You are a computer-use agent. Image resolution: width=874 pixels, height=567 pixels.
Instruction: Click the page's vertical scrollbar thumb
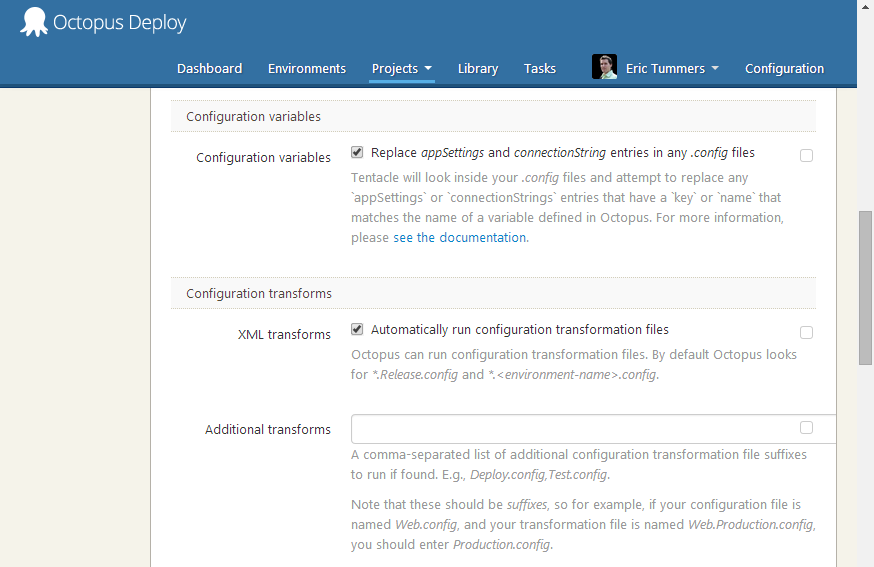(x=865, y=288)
